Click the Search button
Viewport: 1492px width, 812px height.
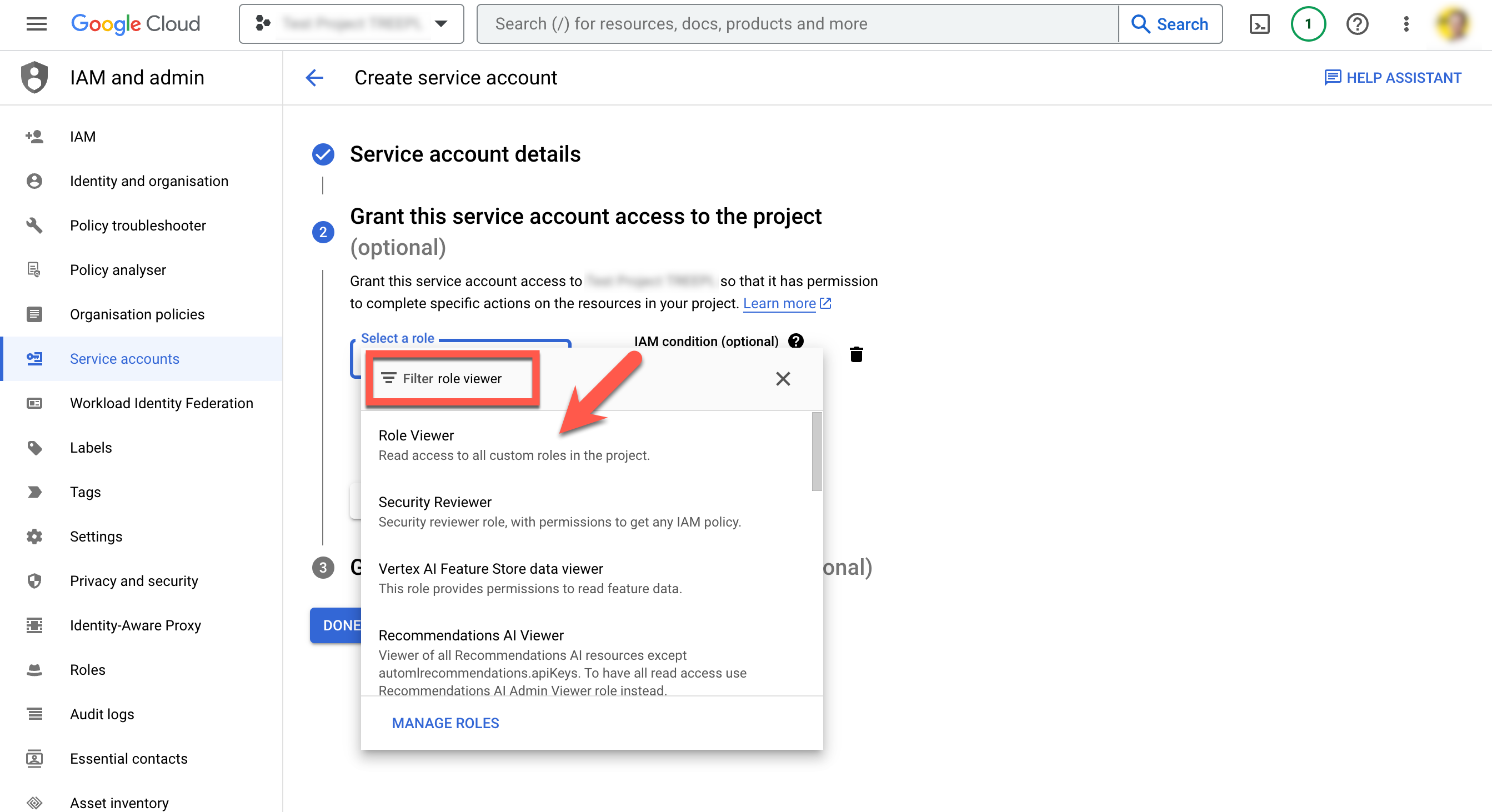click(x=1170, y=24)
